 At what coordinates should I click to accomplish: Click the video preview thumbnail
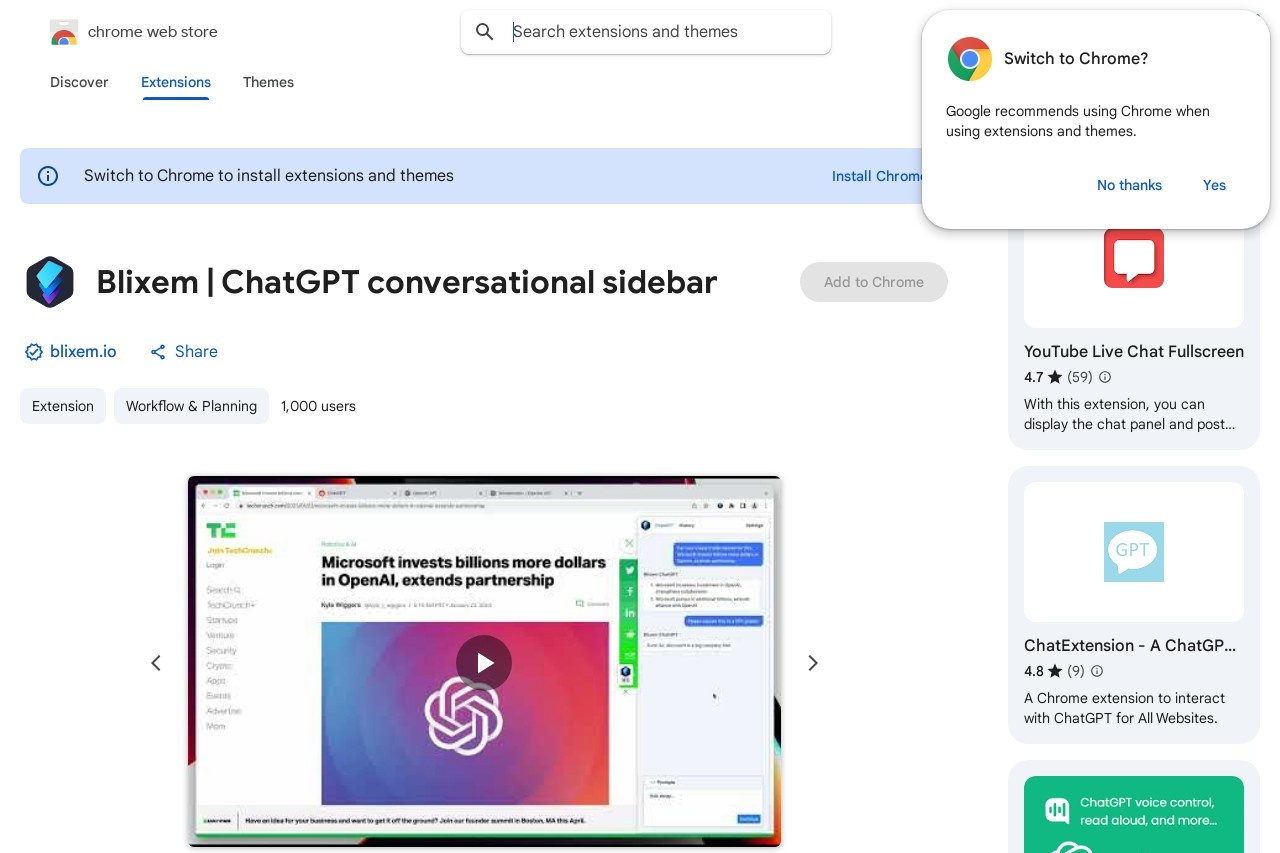[484, 662]
